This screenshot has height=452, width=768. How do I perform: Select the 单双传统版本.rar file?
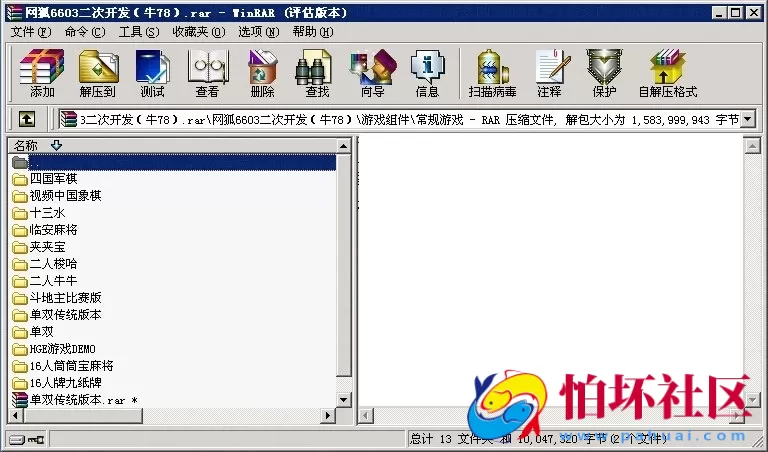(x=77, y=400)
